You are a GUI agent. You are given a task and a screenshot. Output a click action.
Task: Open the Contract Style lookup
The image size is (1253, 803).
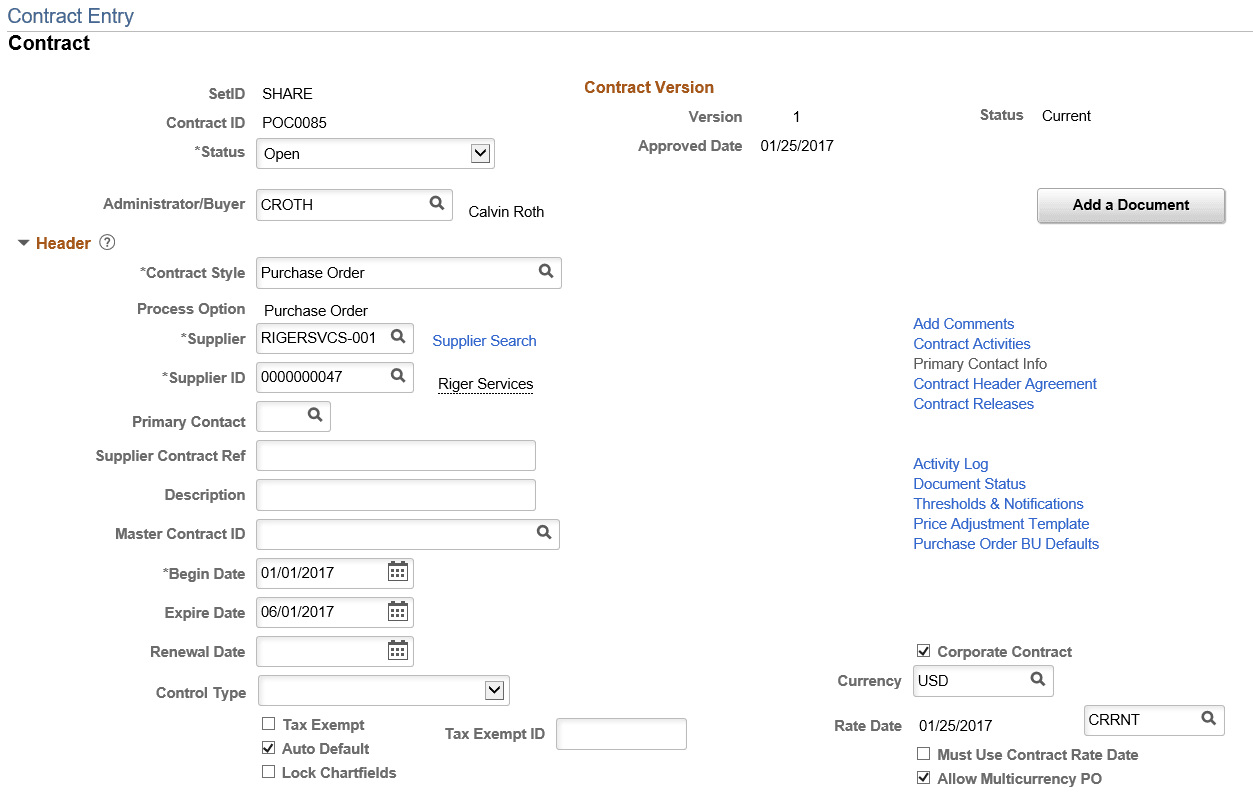click(546, 272)
